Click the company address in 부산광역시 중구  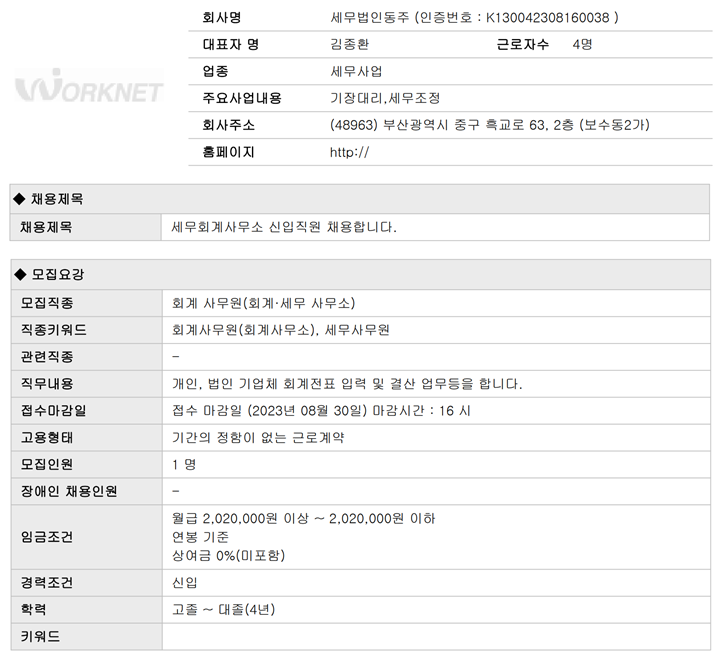pos(489,125)
